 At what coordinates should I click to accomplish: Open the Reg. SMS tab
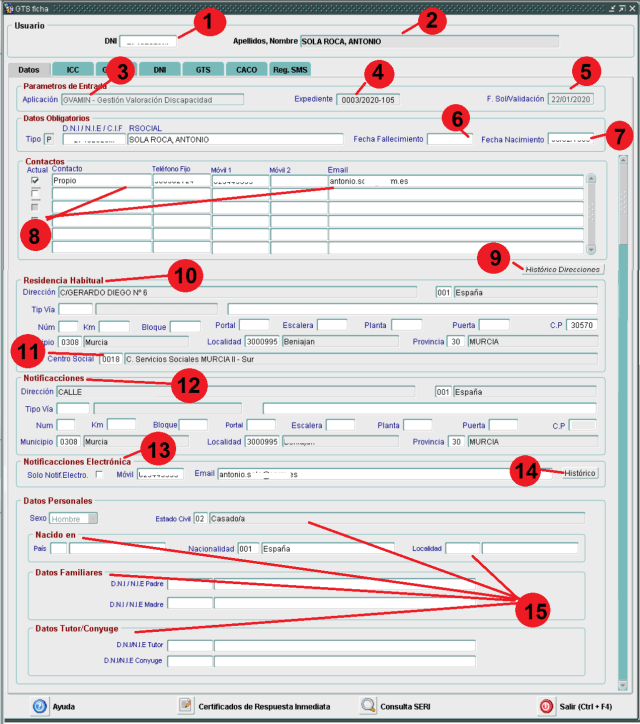(293, 69)
